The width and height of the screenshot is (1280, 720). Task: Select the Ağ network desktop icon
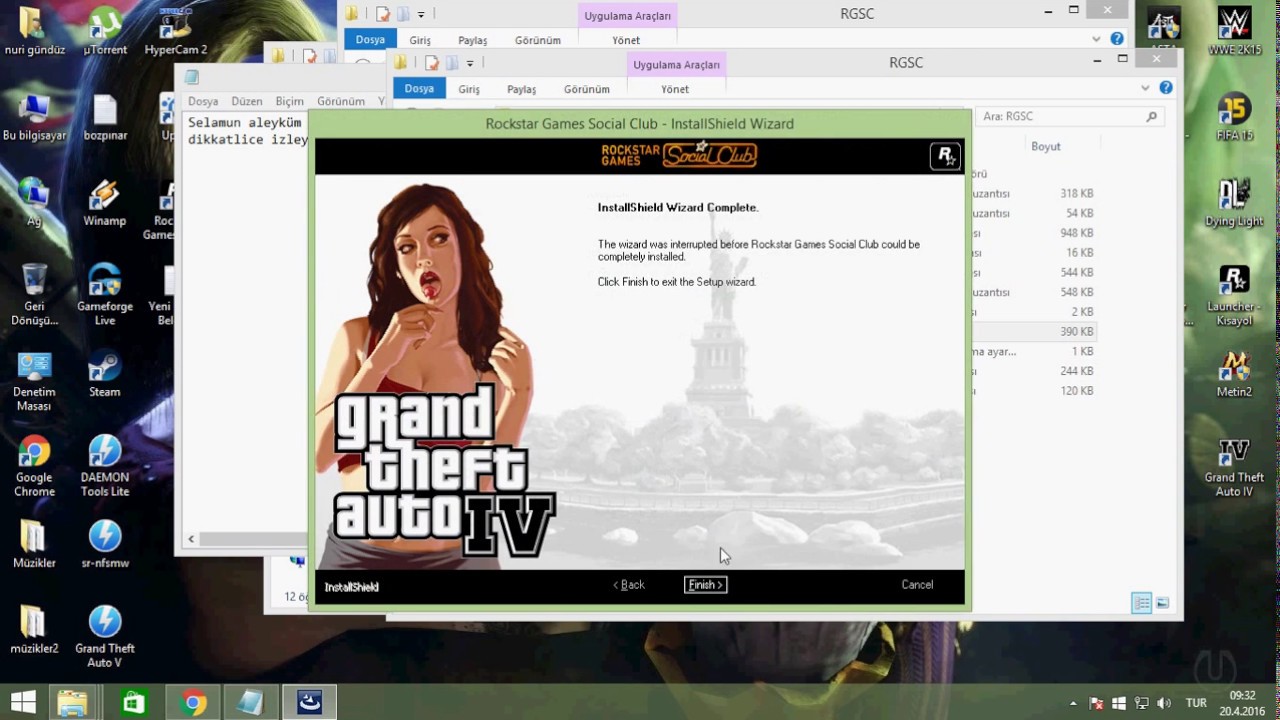tap(34, 202)
